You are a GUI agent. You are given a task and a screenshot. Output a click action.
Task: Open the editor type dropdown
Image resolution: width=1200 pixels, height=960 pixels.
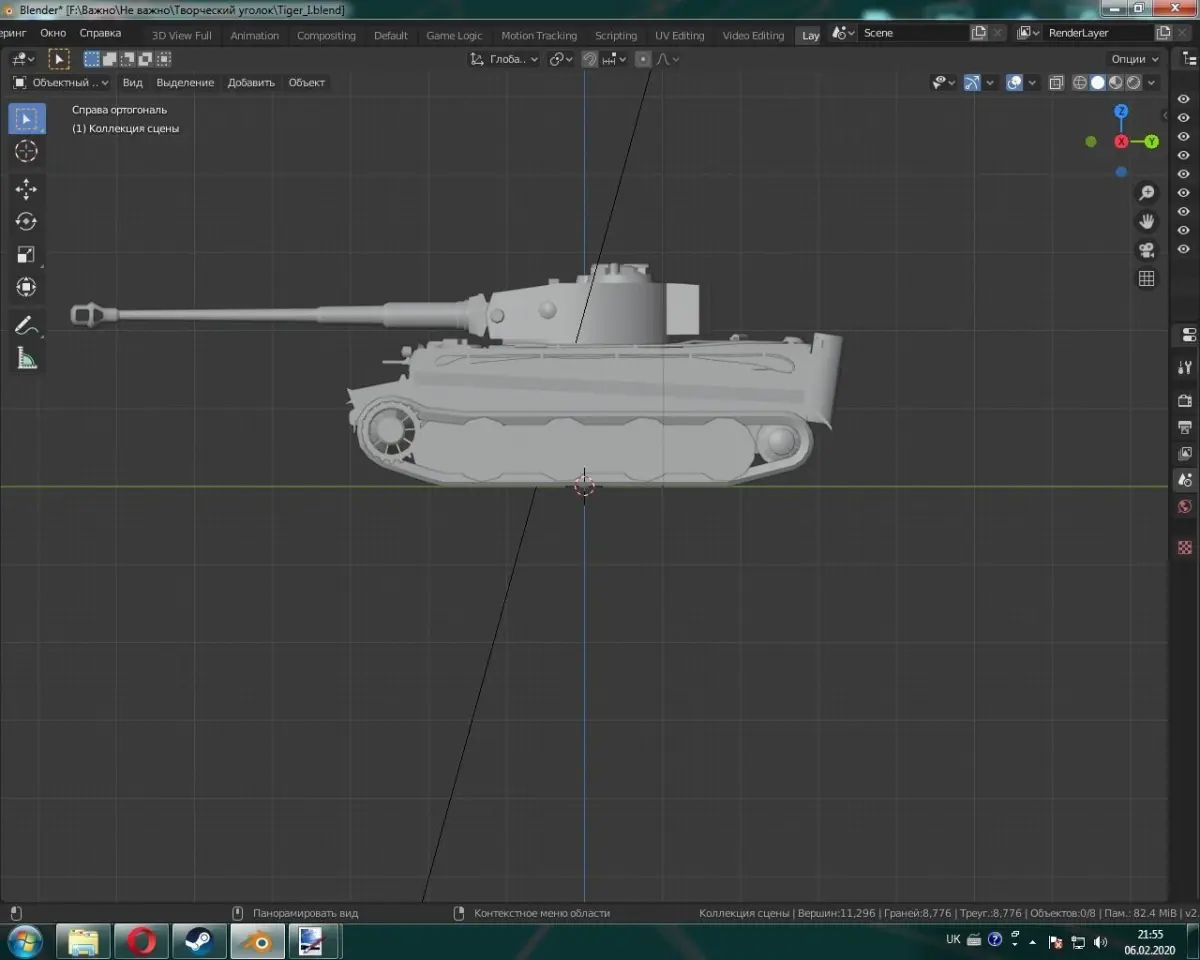(24, 59)
